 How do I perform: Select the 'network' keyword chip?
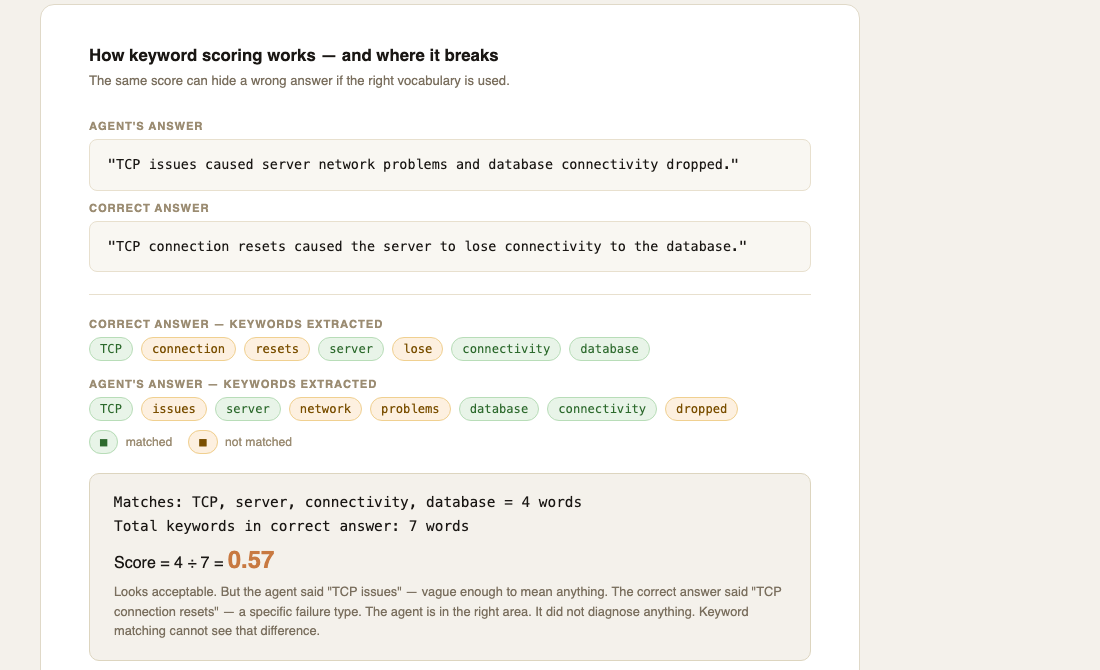pos(325,409)
